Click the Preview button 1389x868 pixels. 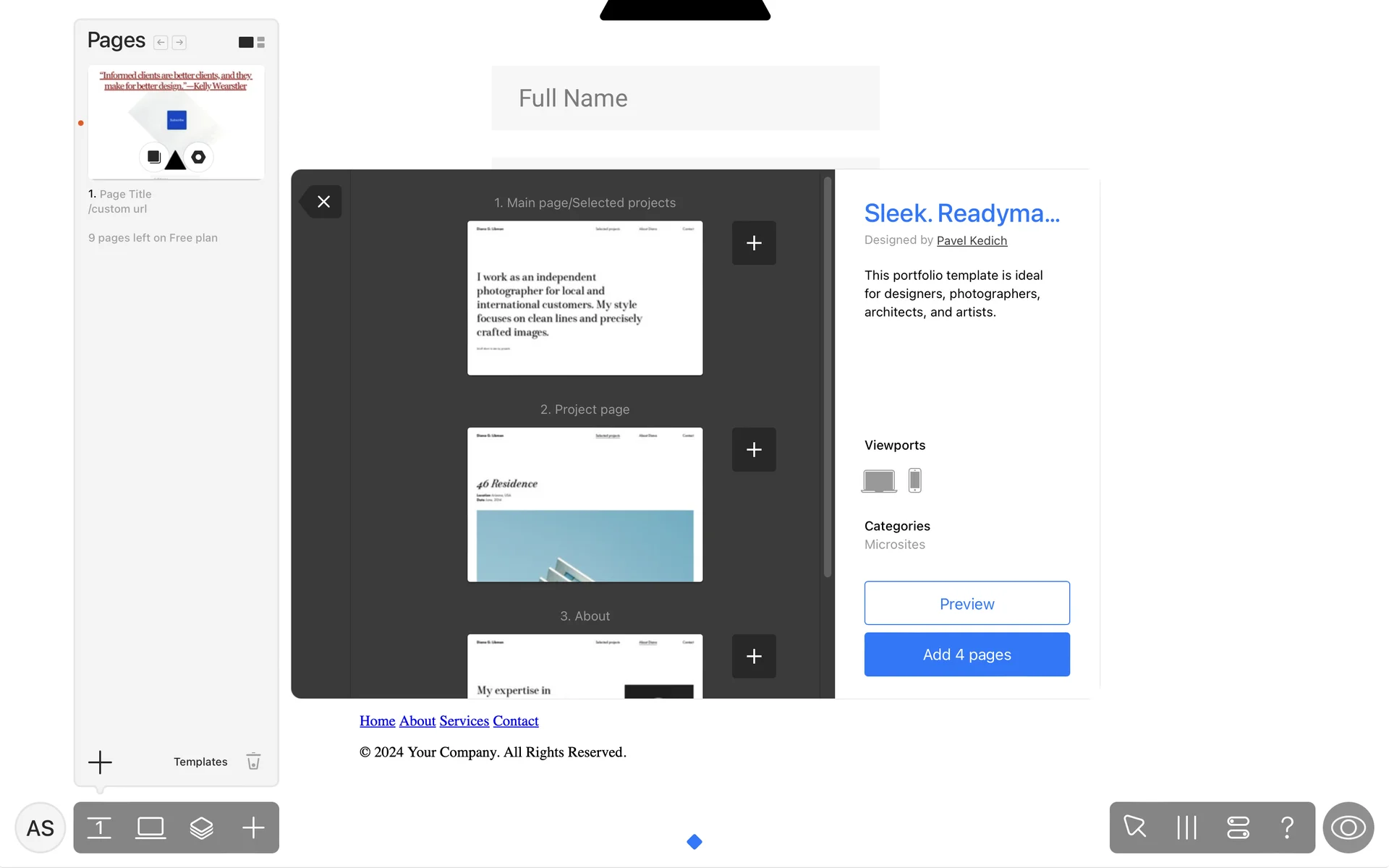[x=967, y=603]
